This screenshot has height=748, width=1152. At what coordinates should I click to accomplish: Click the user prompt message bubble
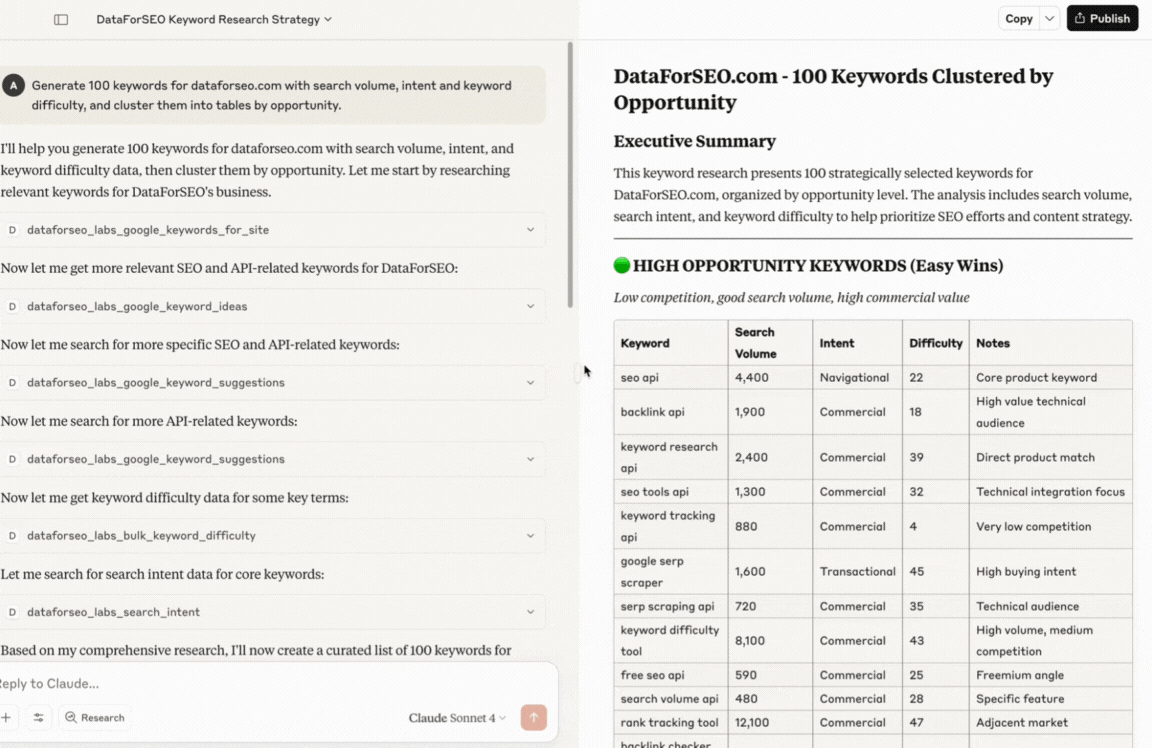(x=273, y=96)
